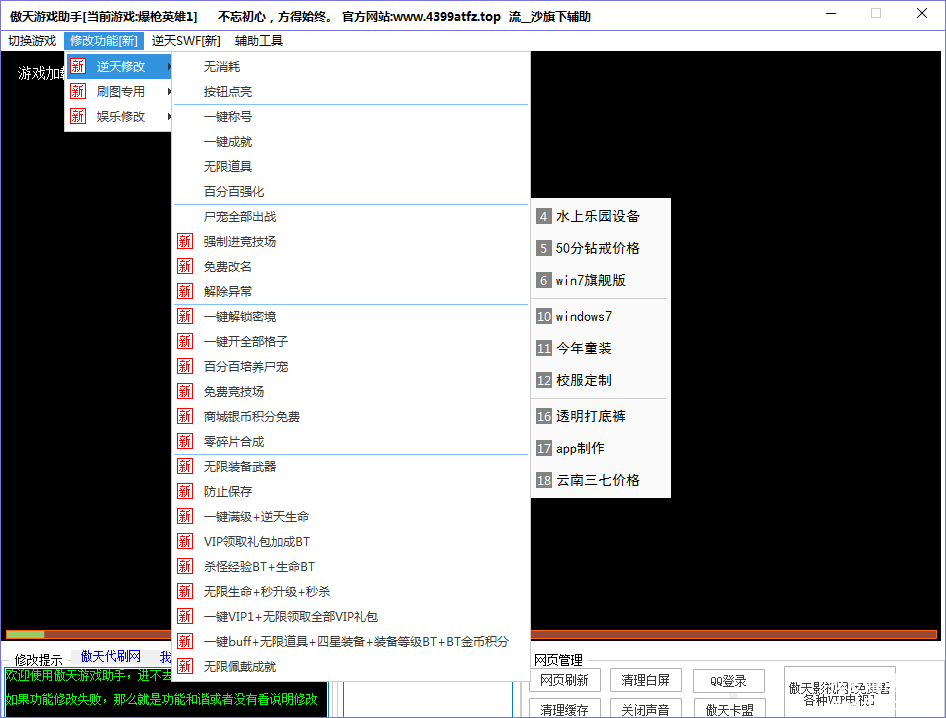Image resolution: width=946 pixels, height=718 pixels.
Task: Close the 傲天游戏助手 window
Action: pos(921,13)
